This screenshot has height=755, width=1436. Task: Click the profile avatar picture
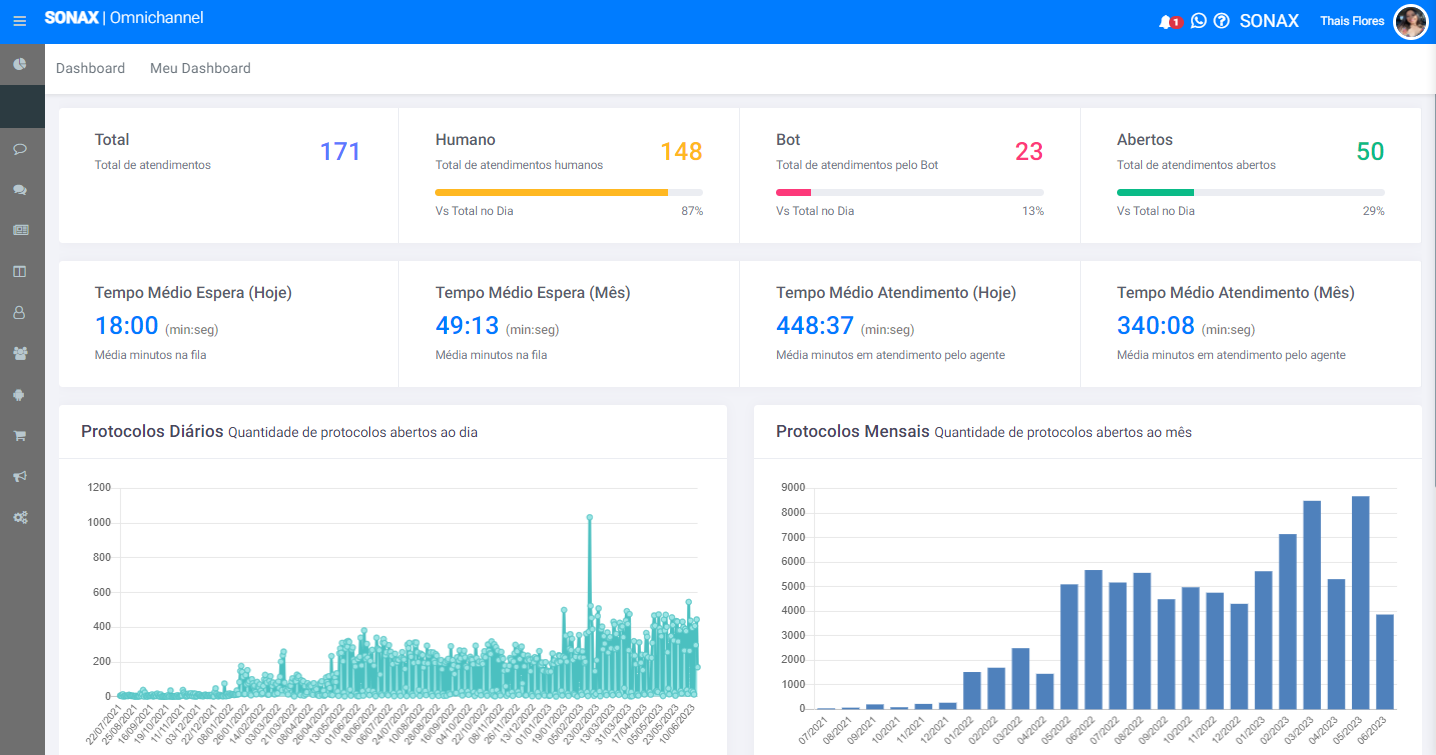1410,21
